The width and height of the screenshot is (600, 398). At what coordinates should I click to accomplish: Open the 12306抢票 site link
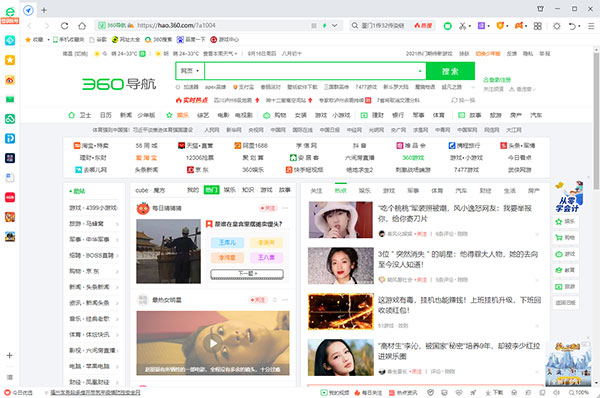click(x=200, y=157)
